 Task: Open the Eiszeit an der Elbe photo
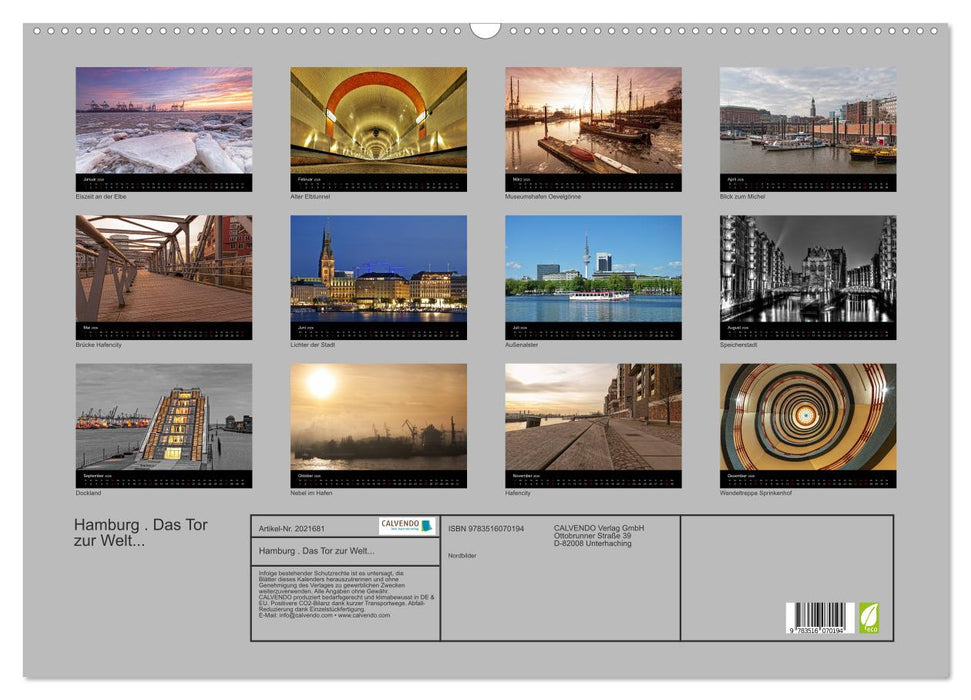pyautogui.click(x=164, y=121)
